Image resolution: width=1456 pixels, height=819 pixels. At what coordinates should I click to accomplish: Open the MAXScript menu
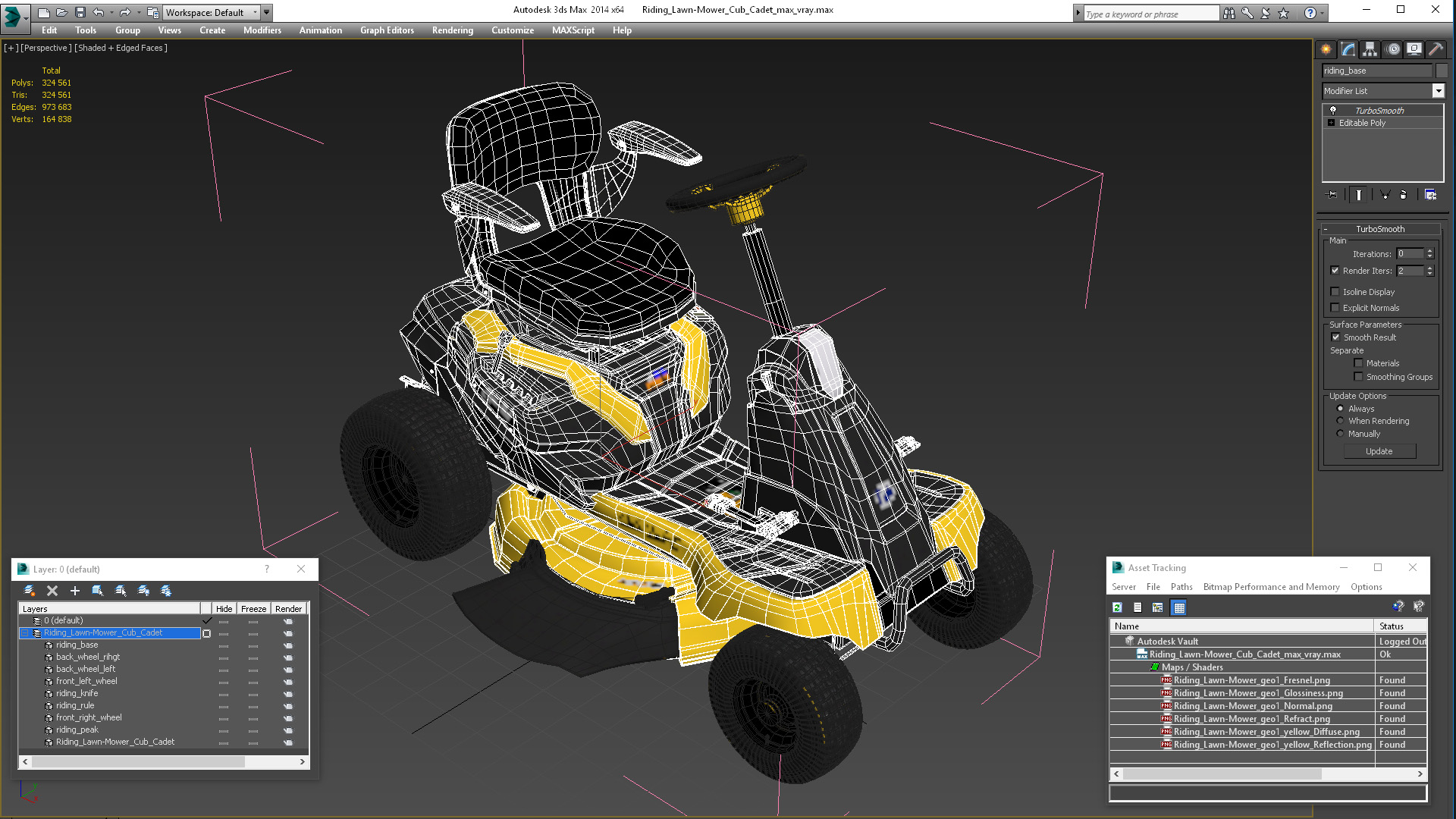[573, 30]
